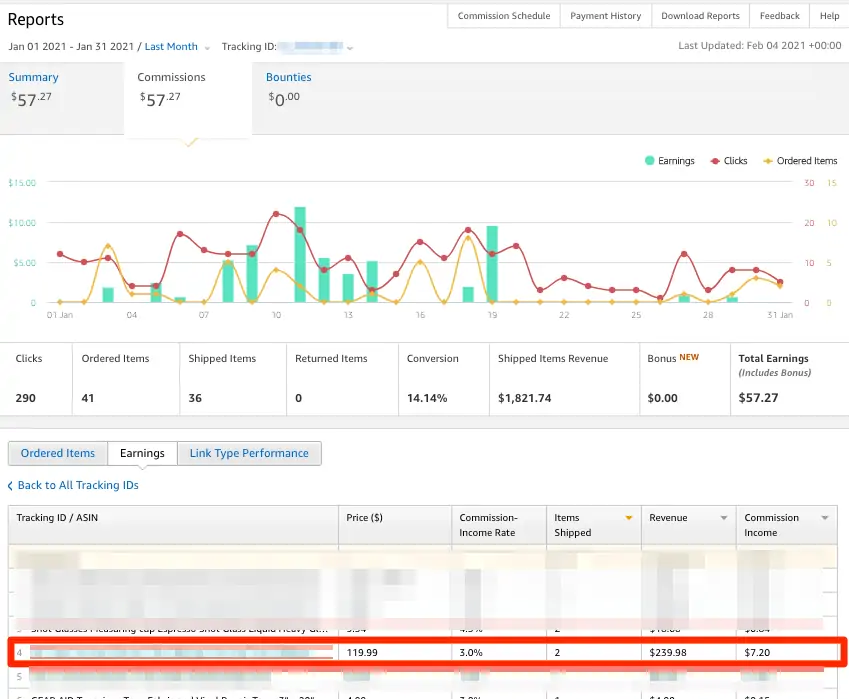Open the Ordered Items report tab
The width and height of the screenshot is (849, 699).
point(57,453)
